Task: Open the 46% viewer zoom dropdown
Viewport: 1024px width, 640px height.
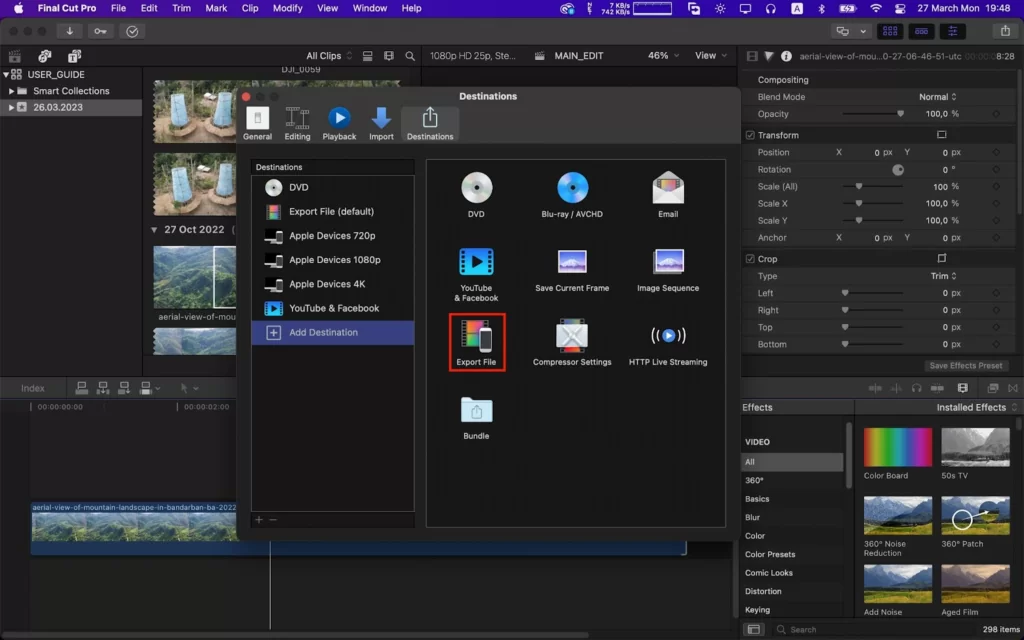Action: [663, 56]
